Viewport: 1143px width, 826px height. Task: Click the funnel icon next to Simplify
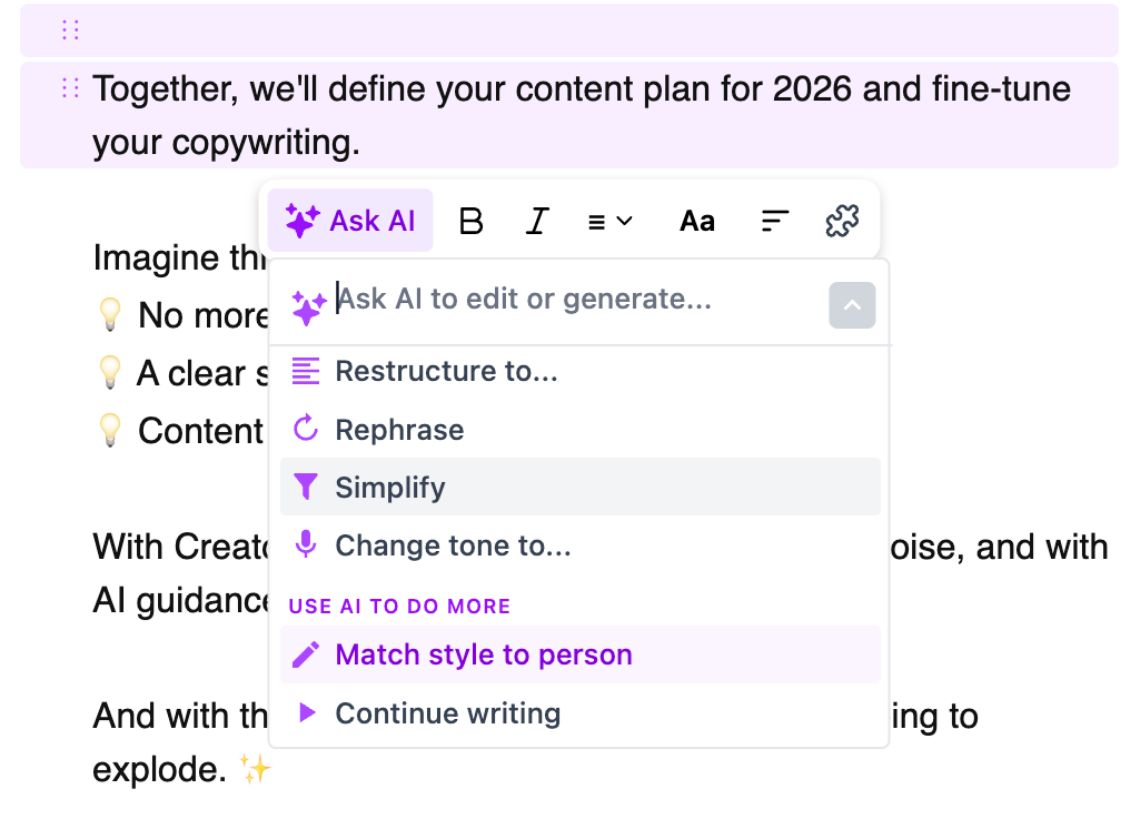coord(306,487)
